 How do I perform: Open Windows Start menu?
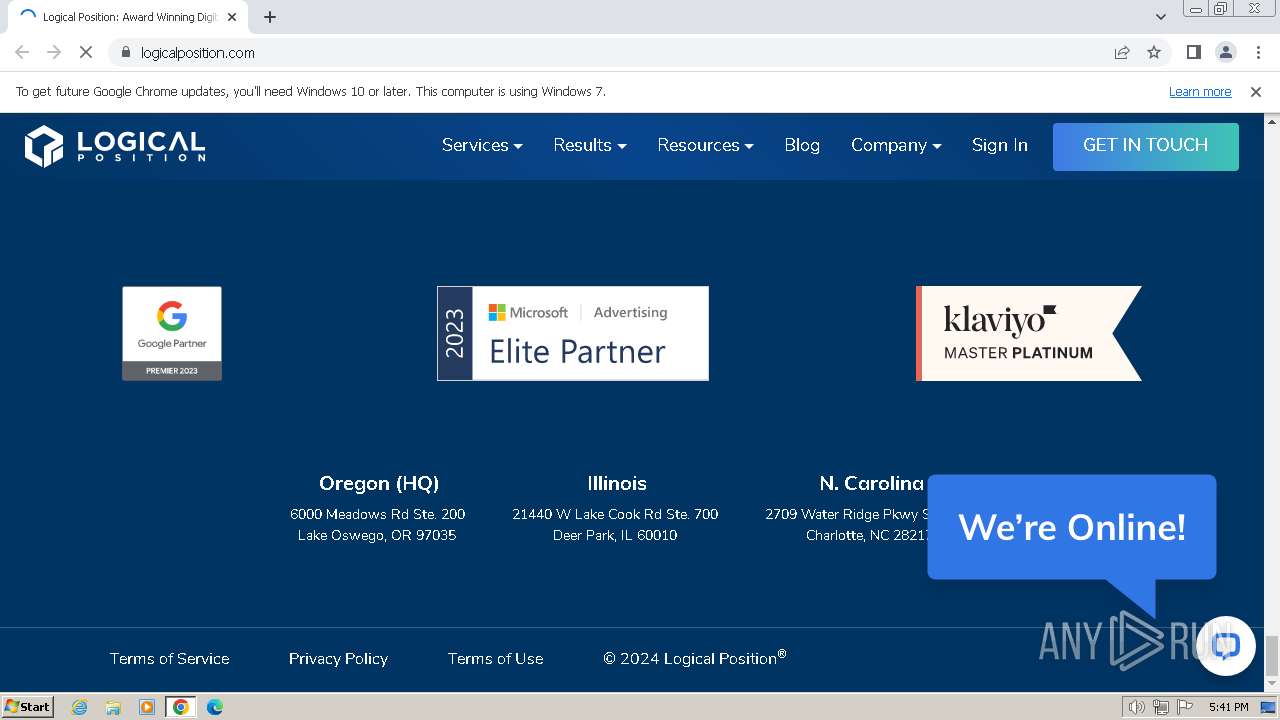click(x=28, y=706)
